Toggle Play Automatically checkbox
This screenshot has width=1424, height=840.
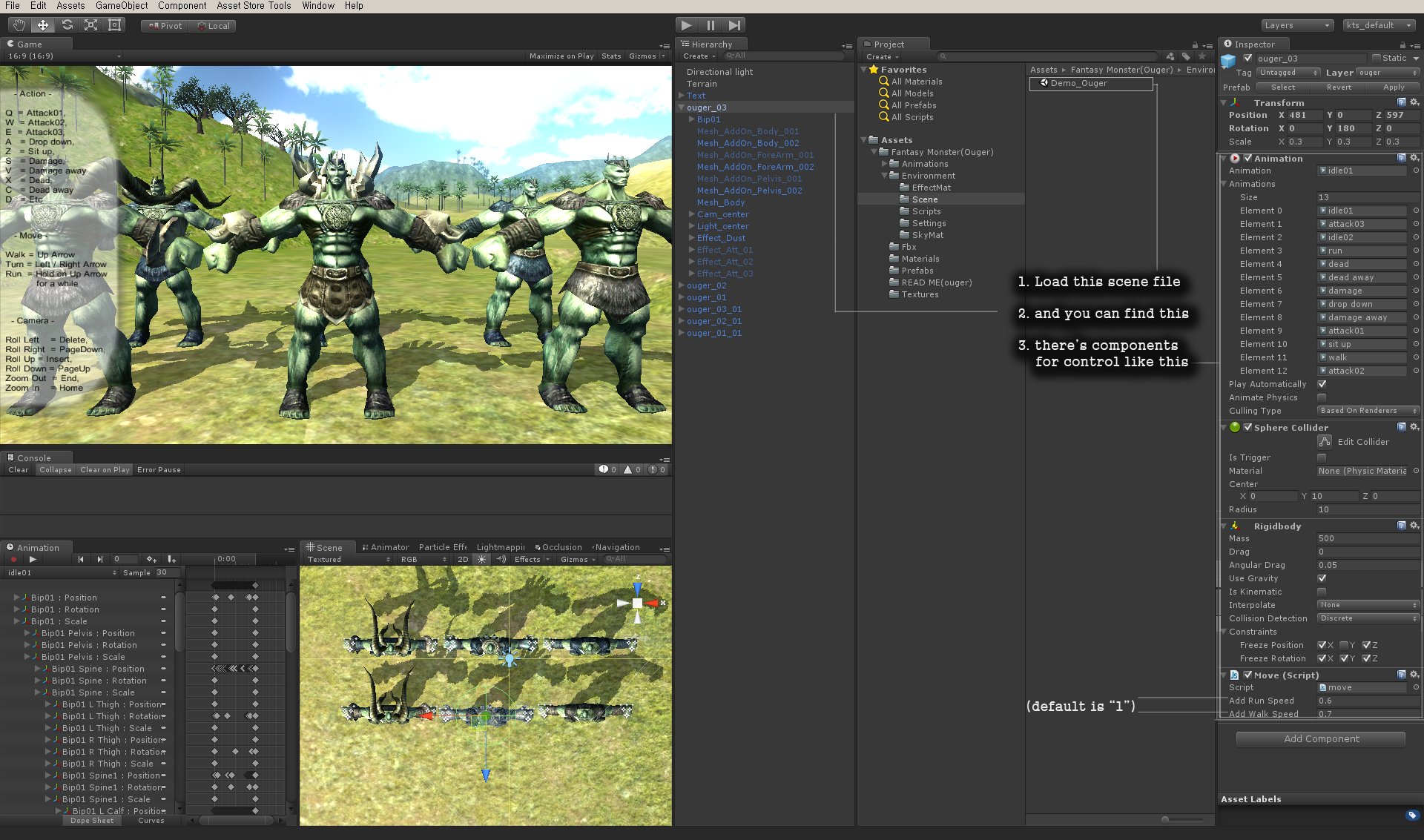tap(1322, 384)
